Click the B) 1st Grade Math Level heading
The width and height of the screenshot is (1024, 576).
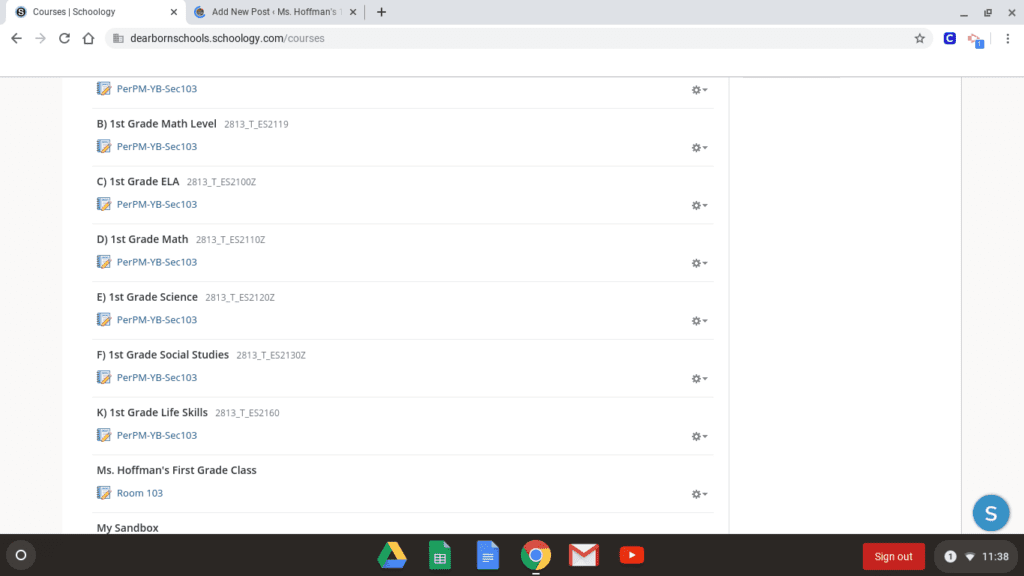click(x=156, y=123)
